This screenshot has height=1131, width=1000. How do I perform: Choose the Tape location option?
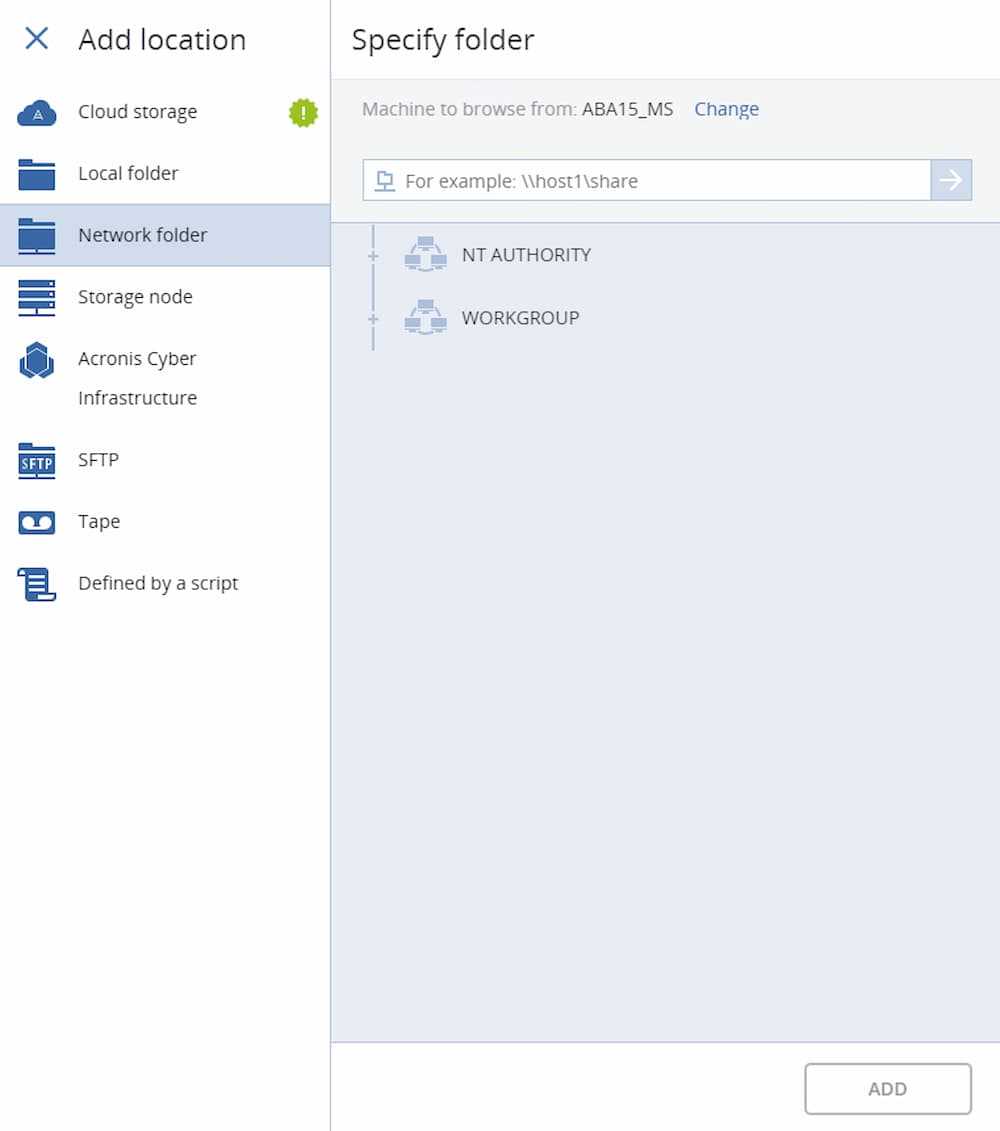point(99,522)
